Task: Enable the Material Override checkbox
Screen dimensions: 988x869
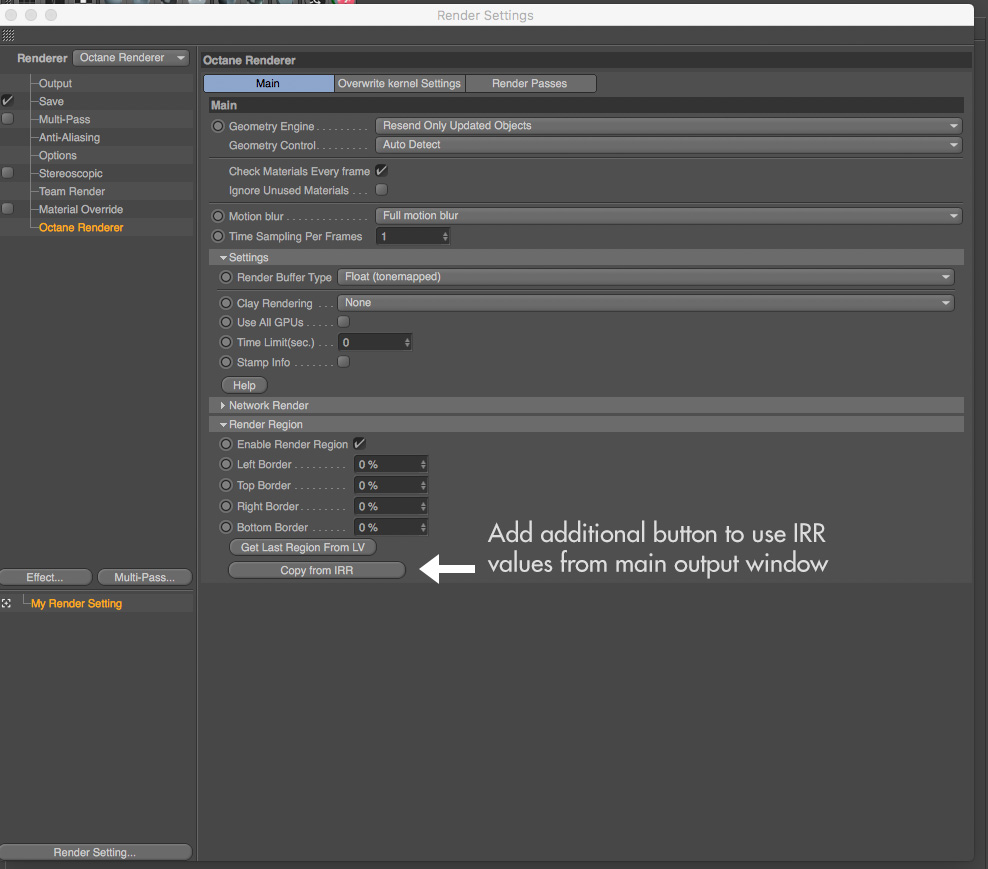Action: tap(8, 209)
